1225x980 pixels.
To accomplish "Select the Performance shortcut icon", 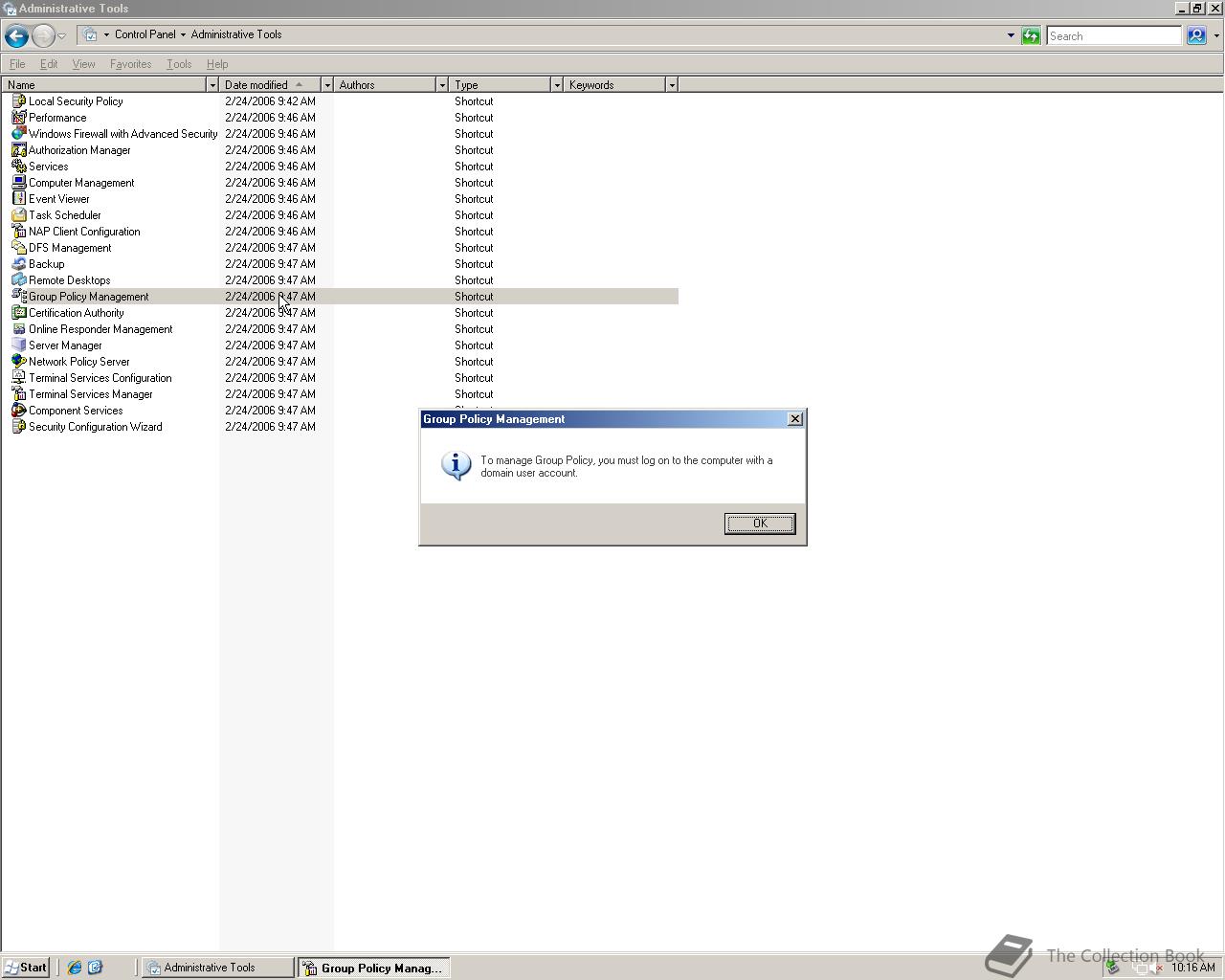I will tap(18, 118).
